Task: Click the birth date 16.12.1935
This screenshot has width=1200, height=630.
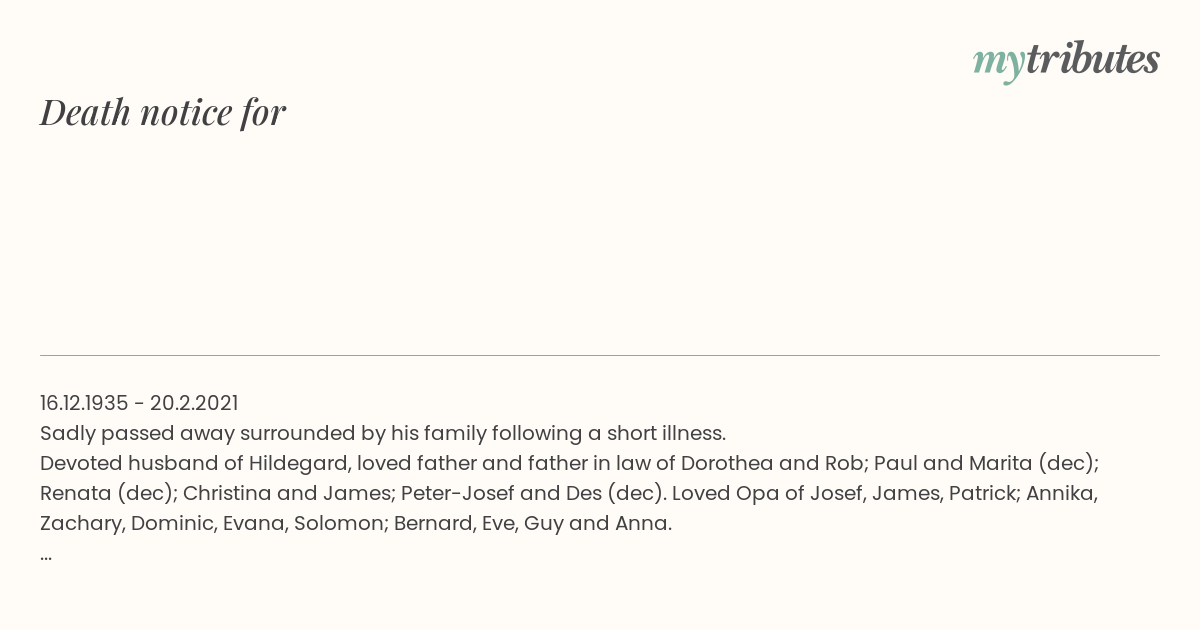Action: point(84,403)
